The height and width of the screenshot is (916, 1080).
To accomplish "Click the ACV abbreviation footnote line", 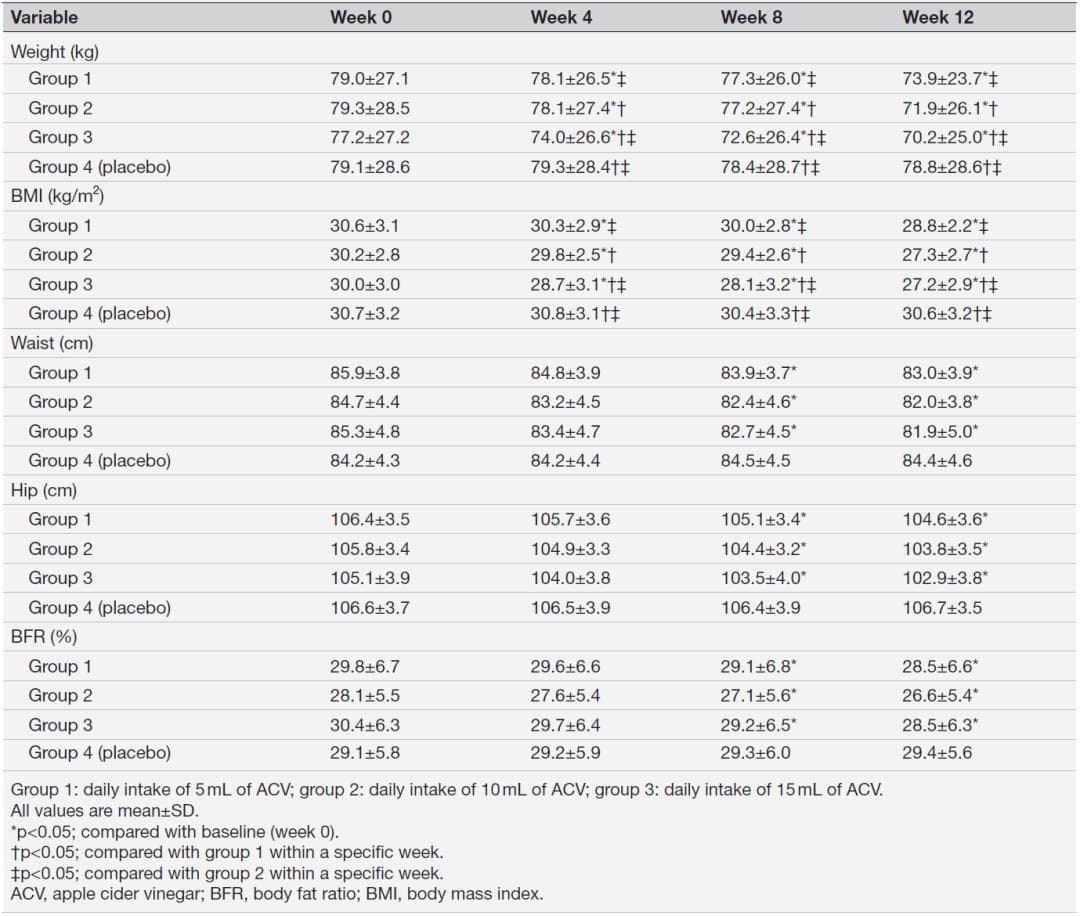I will (x=277, y=894).
